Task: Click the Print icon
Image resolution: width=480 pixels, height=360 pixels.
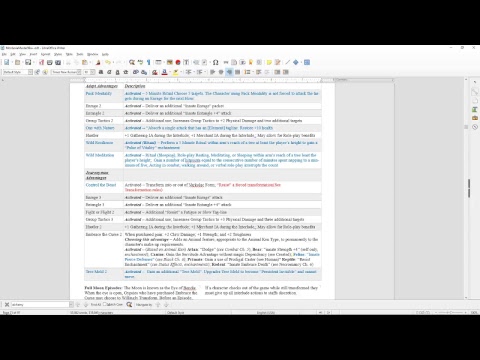Action: click(x=50, y=62)
